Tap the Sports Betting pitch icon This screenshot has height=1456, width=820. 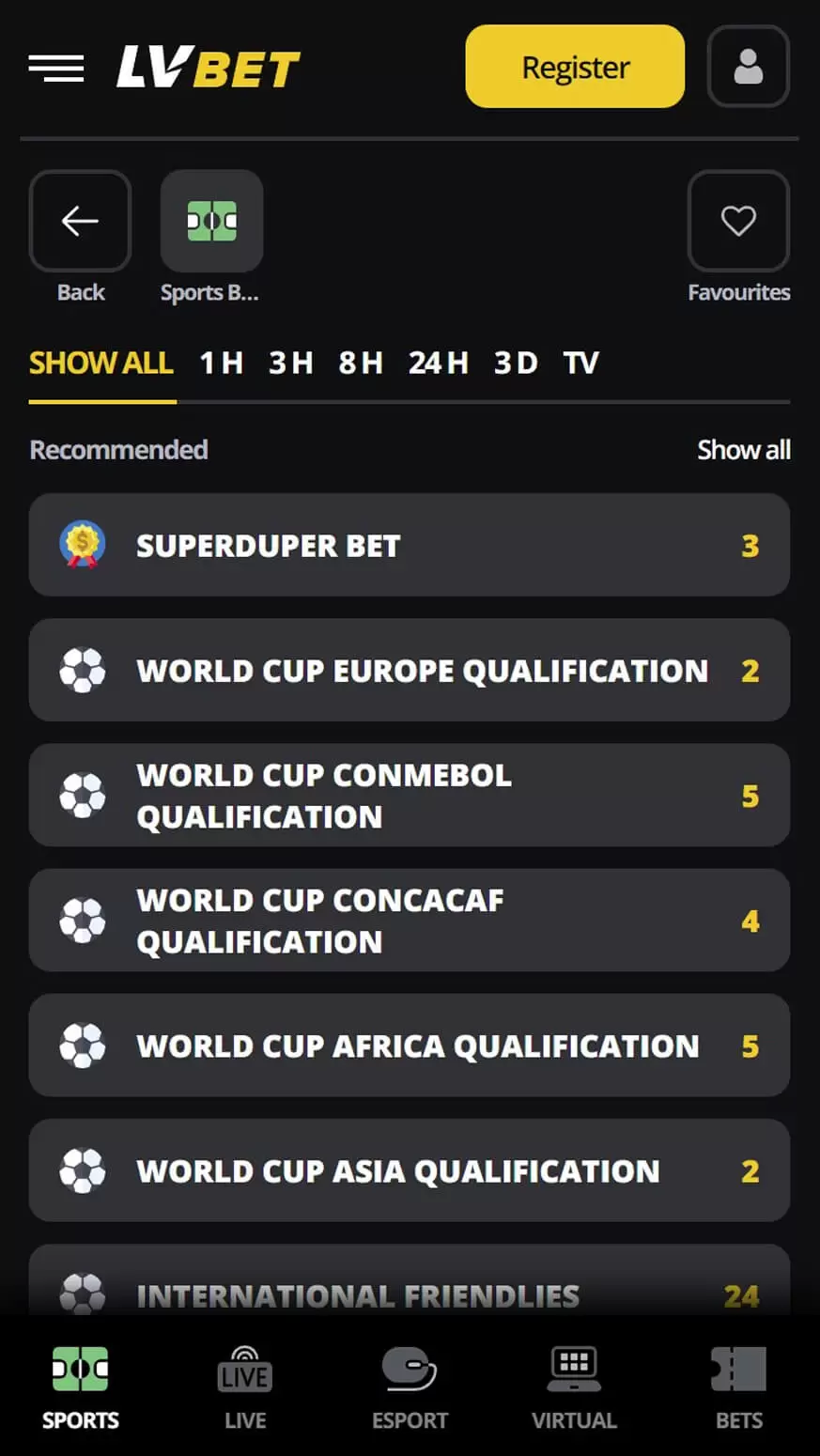click(211, 221)
